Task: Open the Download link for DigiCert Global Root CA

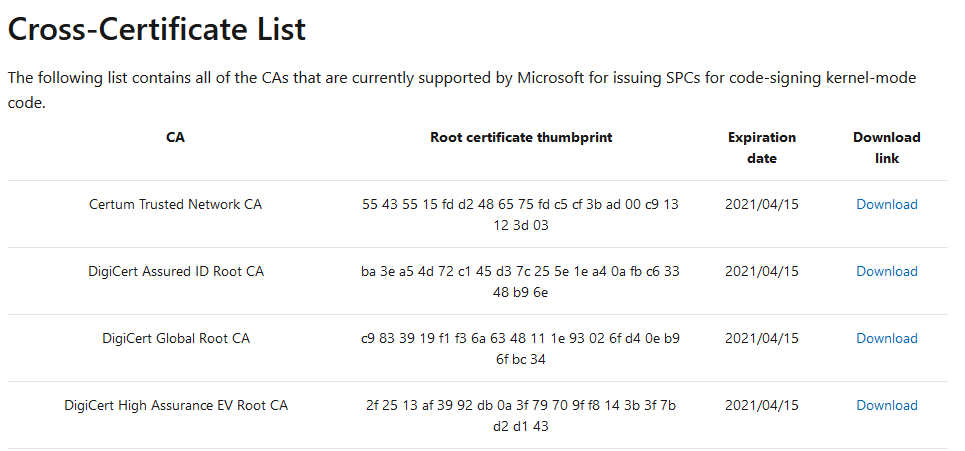Action: (886, 338)
